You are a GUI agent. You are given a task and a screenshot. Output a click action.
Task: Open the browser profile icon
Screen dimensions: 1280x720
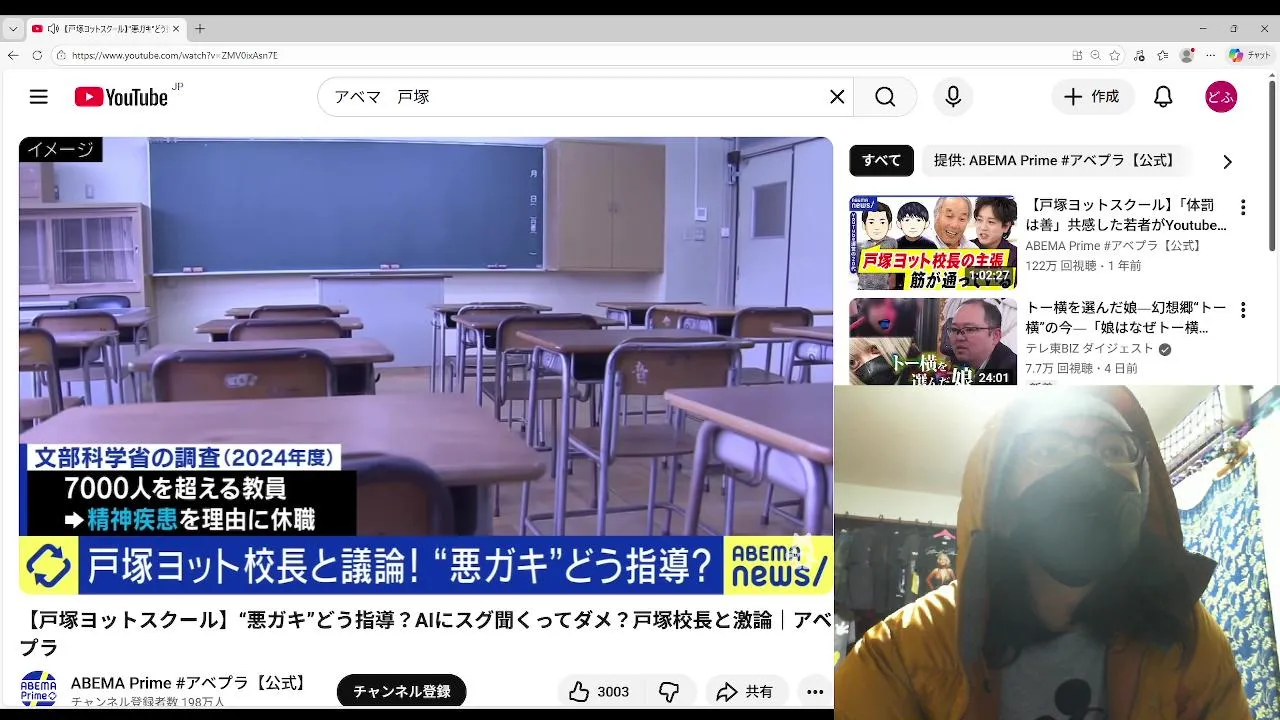1187,55
